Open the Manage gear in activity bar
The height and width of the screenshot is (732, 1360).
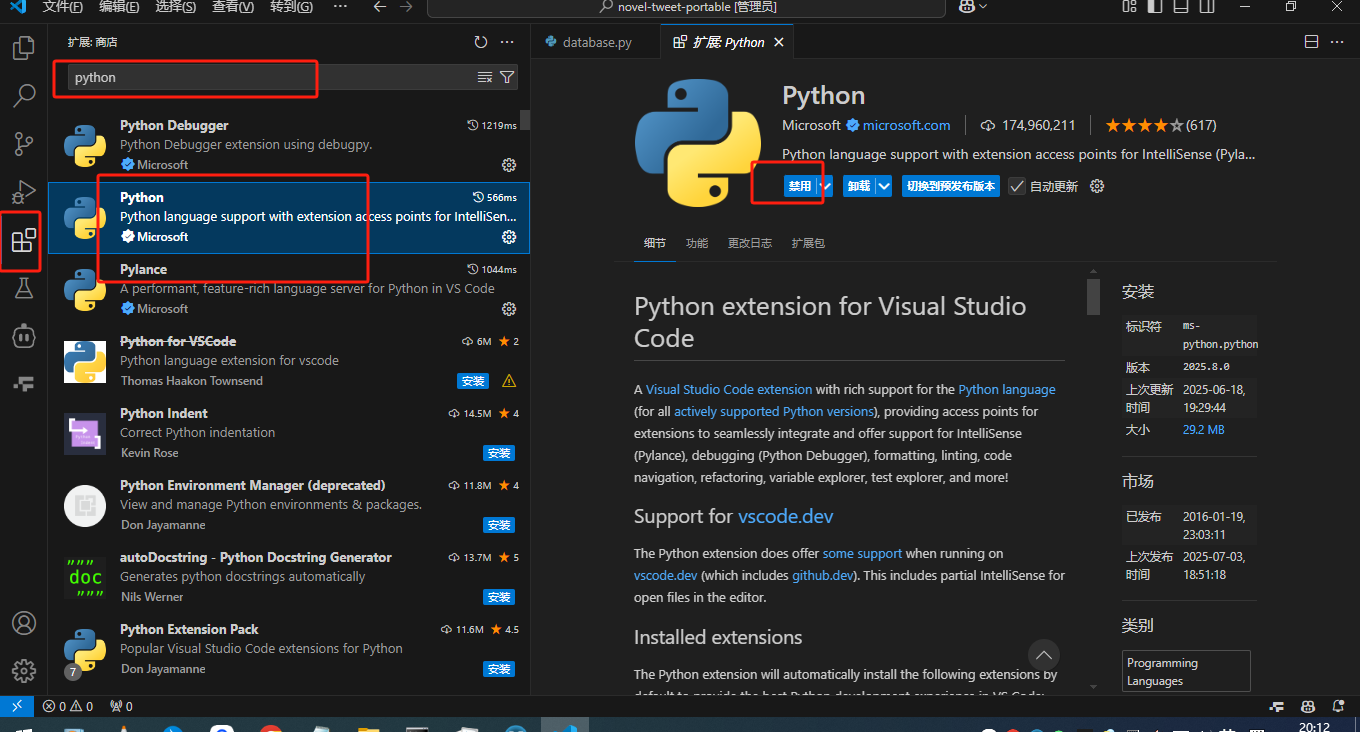tap(23, 670)
